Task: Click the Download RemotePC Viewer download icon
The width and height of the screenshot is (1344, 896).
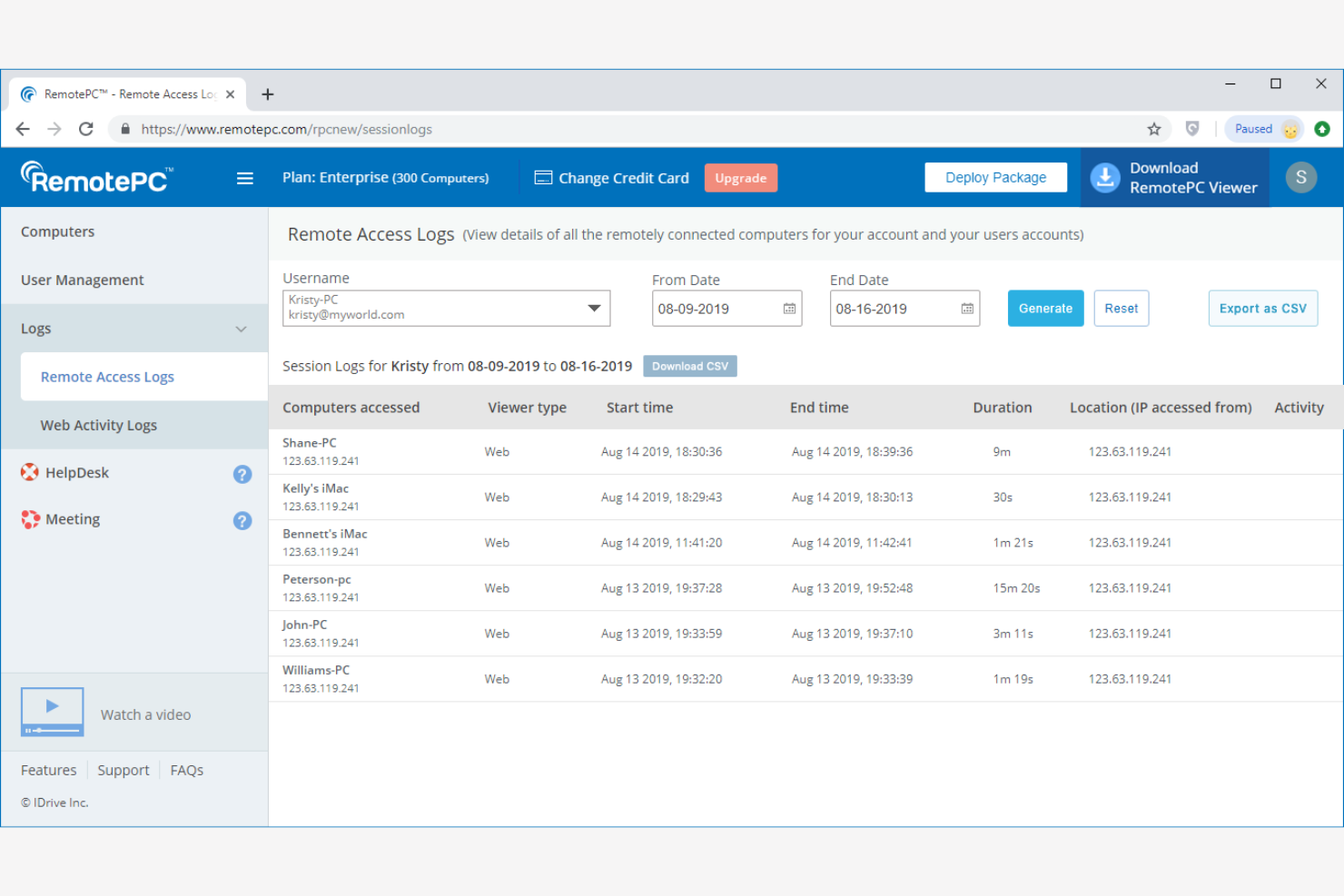Action: [1104, 177]
